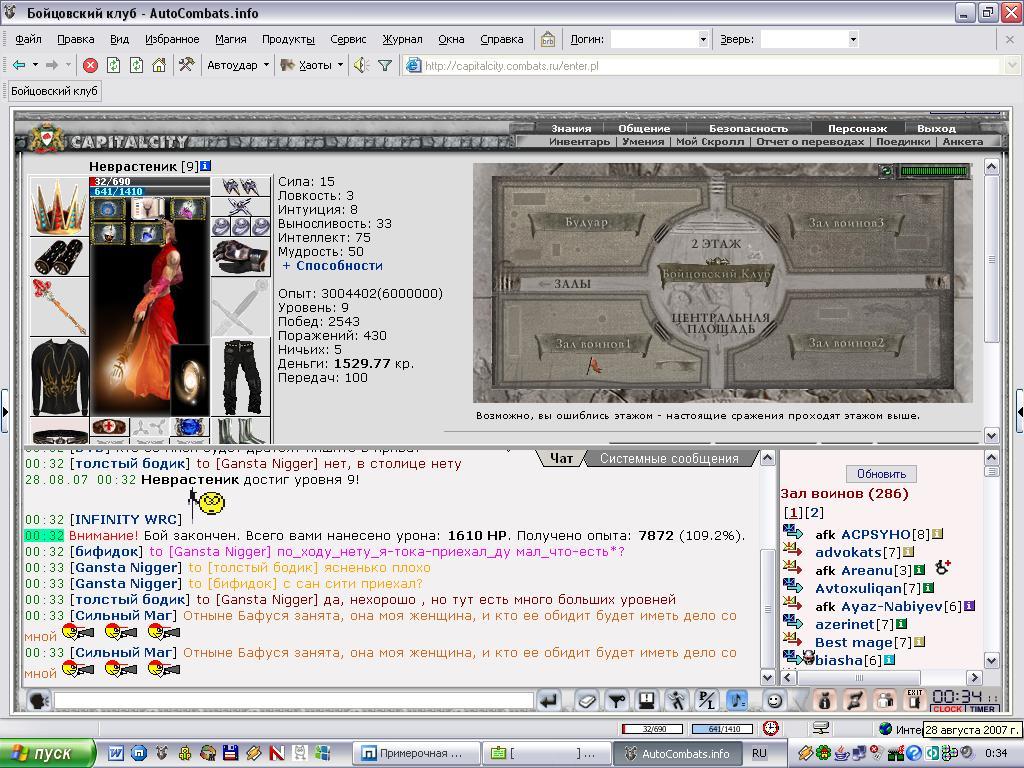This screenshot has height=768, width=1024.
Task: Click the Обновить button
Action: 881,473
